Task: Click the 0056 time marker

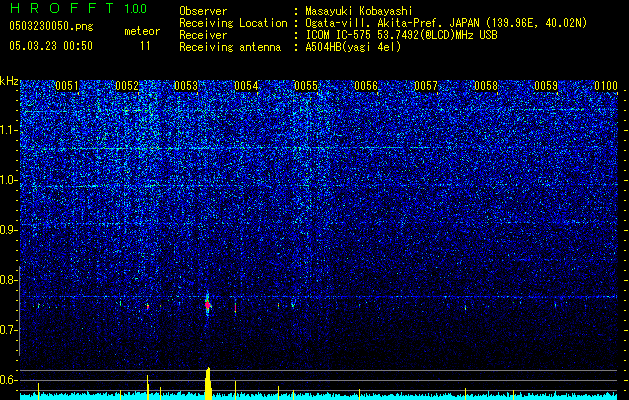Action: click(366, 86)
